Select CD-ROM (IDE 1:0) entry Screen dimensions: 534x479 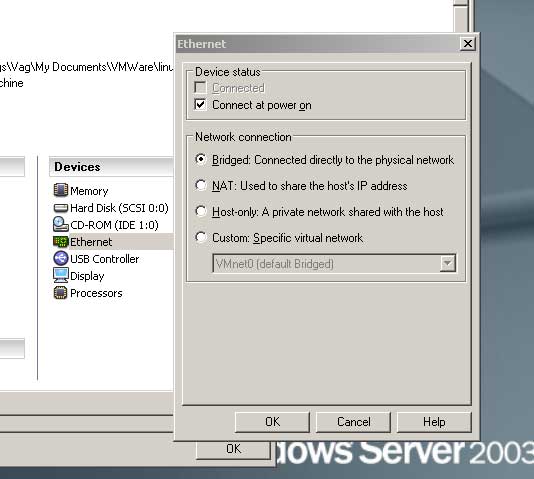point(114,225)
